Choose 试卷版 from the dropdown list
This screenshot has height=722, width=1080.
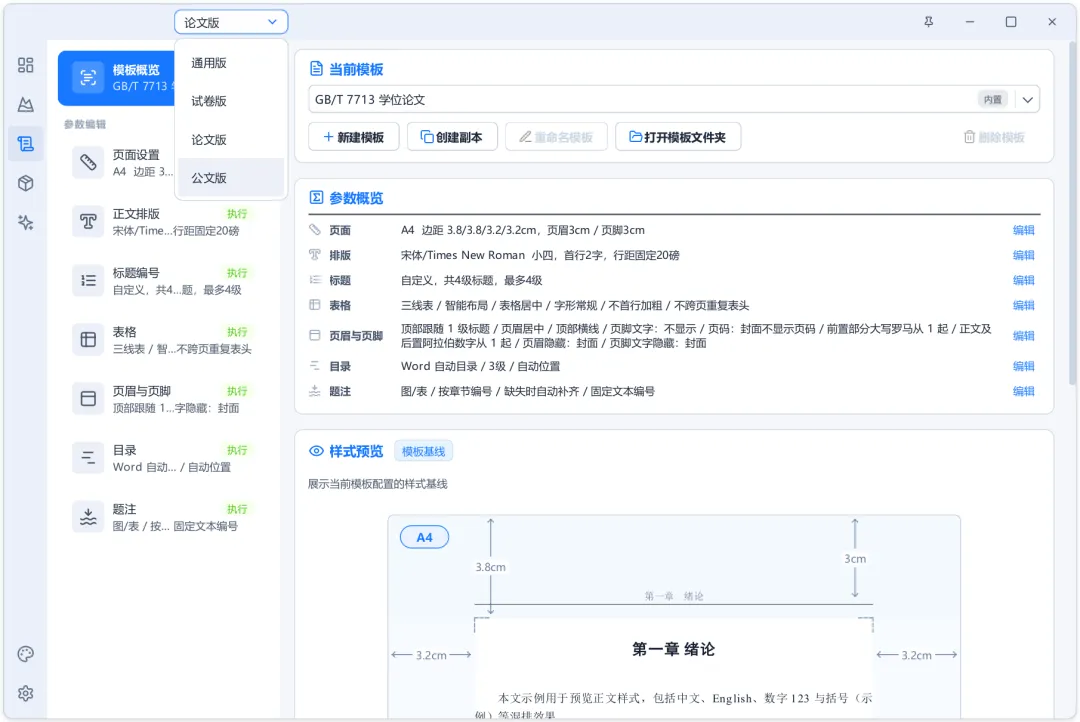[x=231, y=101]
